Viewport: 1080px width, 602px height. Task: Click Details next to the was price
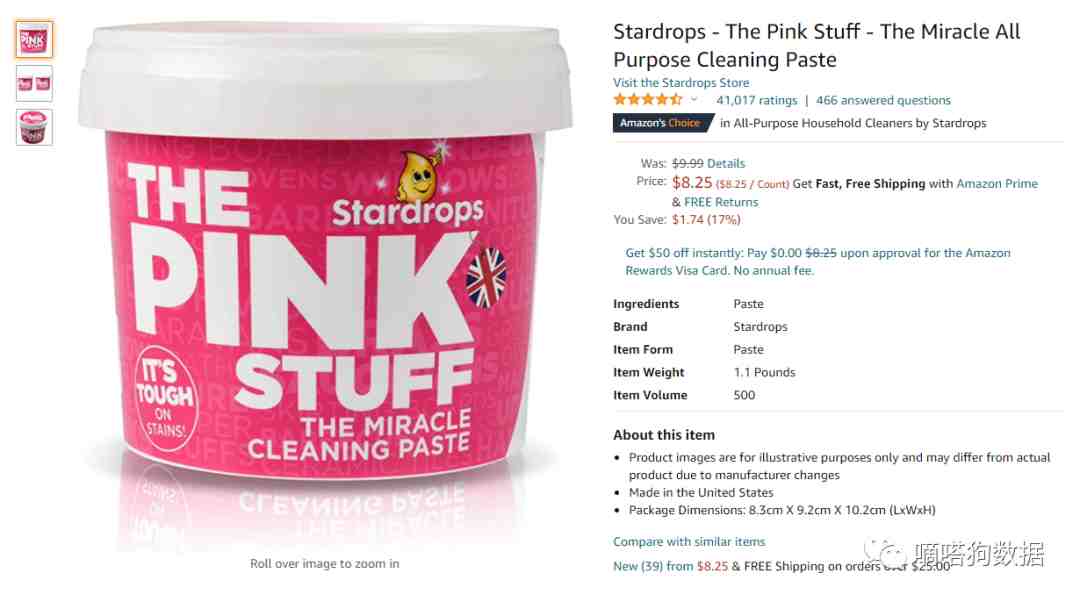[726, 164]
